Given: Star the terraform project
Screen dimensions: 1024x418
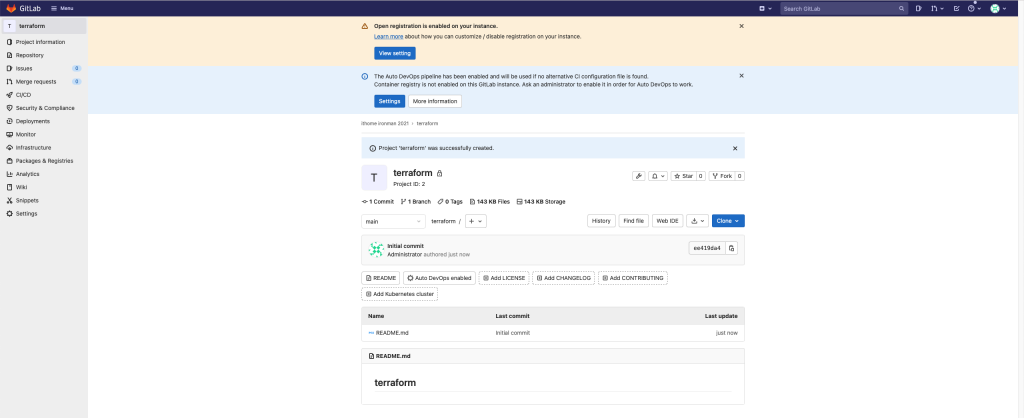Looking at the screenshot, I should pyautogui.click(x=683, y=176).
